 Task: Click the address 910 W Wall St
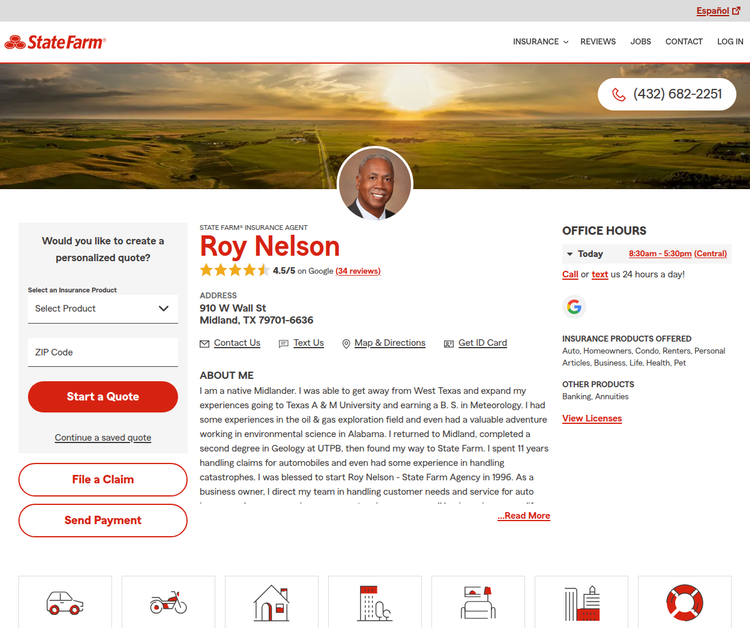pyautogui.click(x=232, y=308)
